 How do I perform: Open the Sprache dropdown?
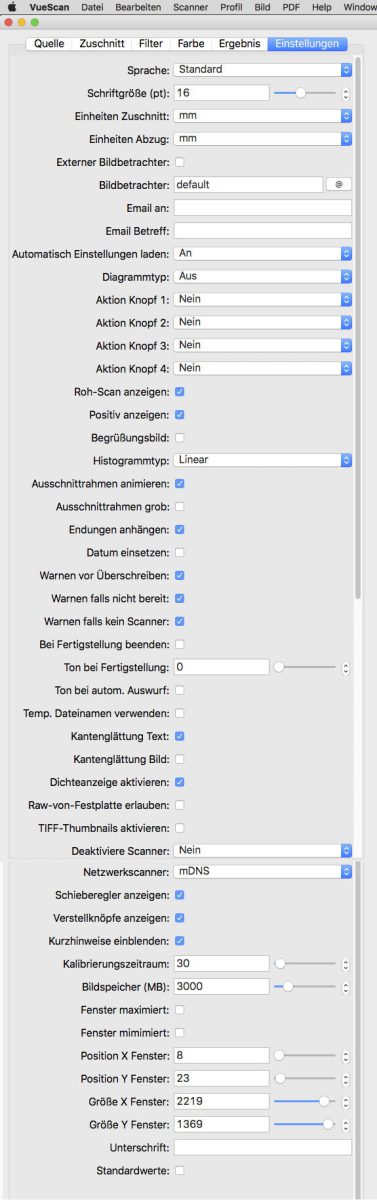263,70
